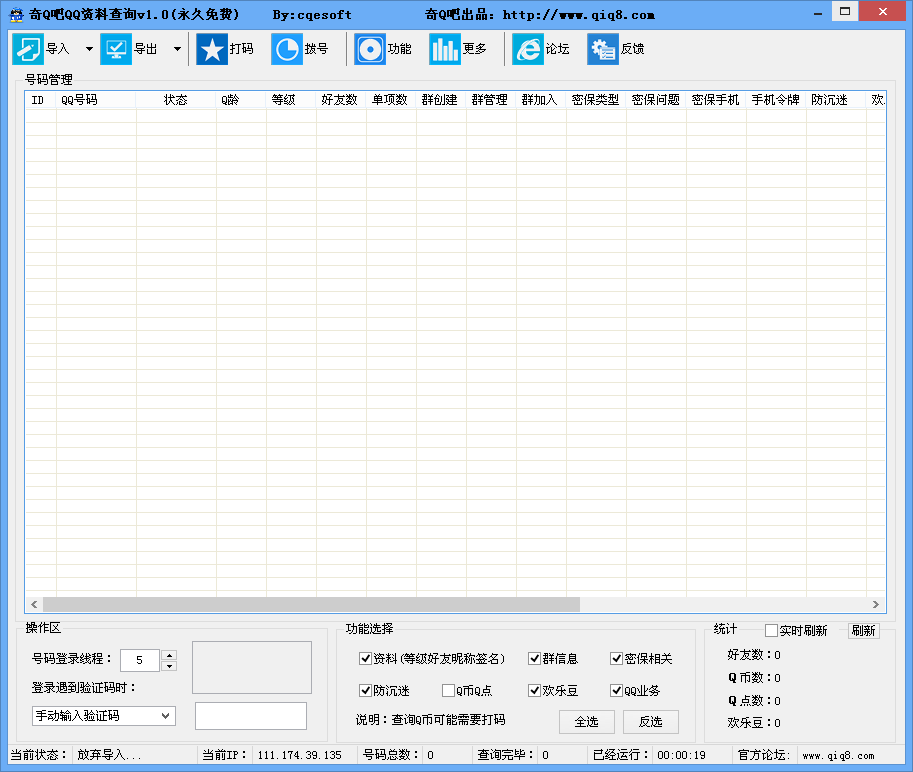This screenshot has width=913, height=772.
Task: Click the horizontal scrollbar of the table
Action: pos(311,605)
